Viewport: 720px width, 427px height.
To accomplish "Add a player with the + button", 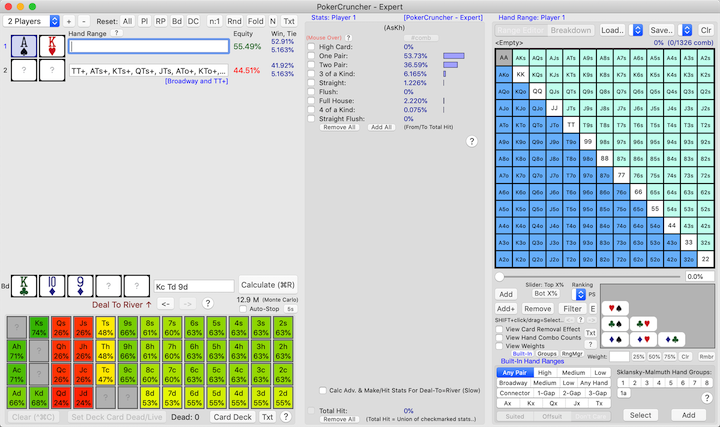I will point(69,21).
